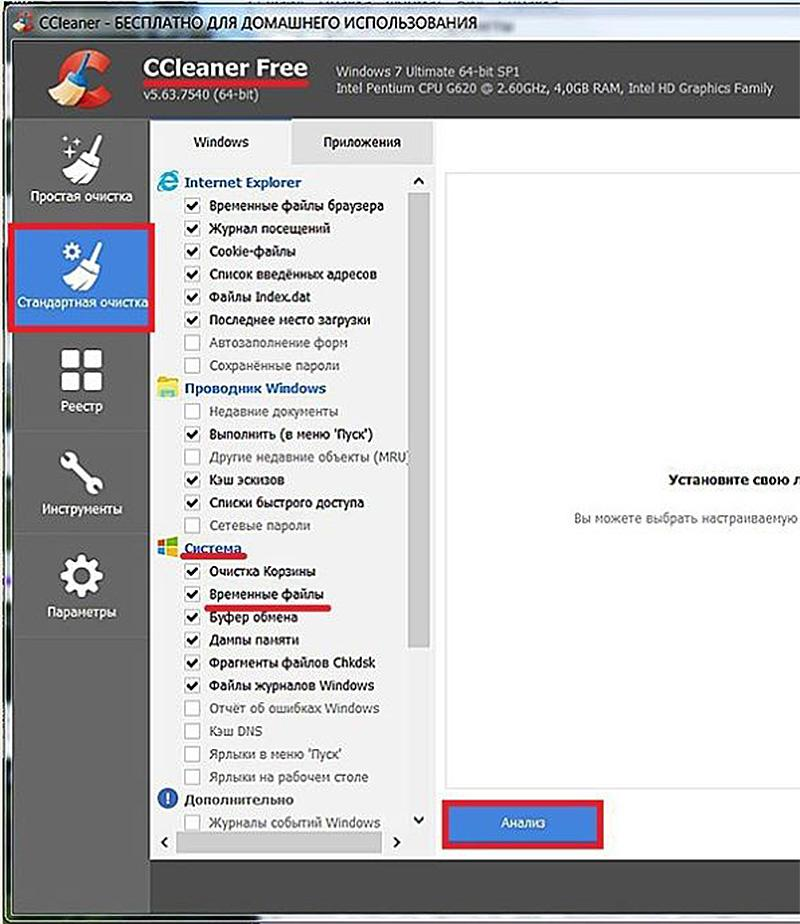
Task: Click the Дополнительно exclamation icon
Action: (168, 799)
